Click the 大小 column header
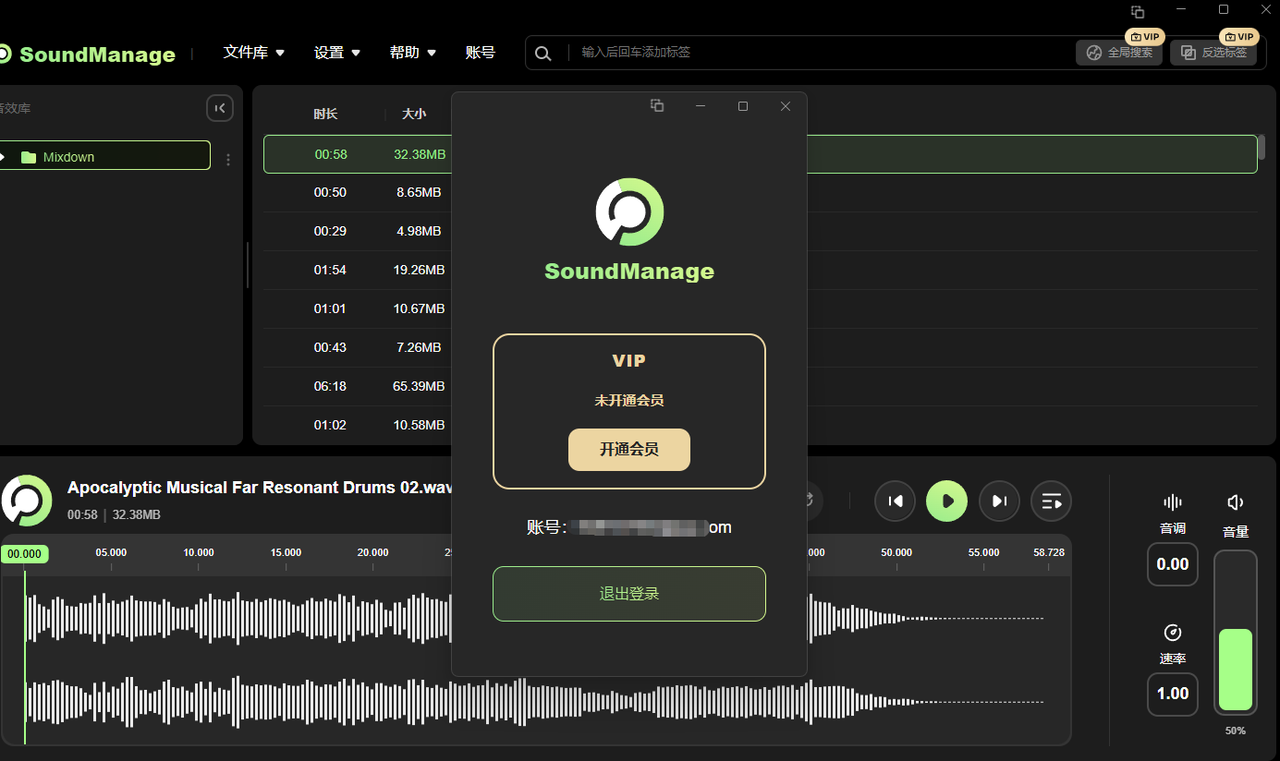Image resolution: width=1280 pixels, height=761 pixels. (414, 114)
